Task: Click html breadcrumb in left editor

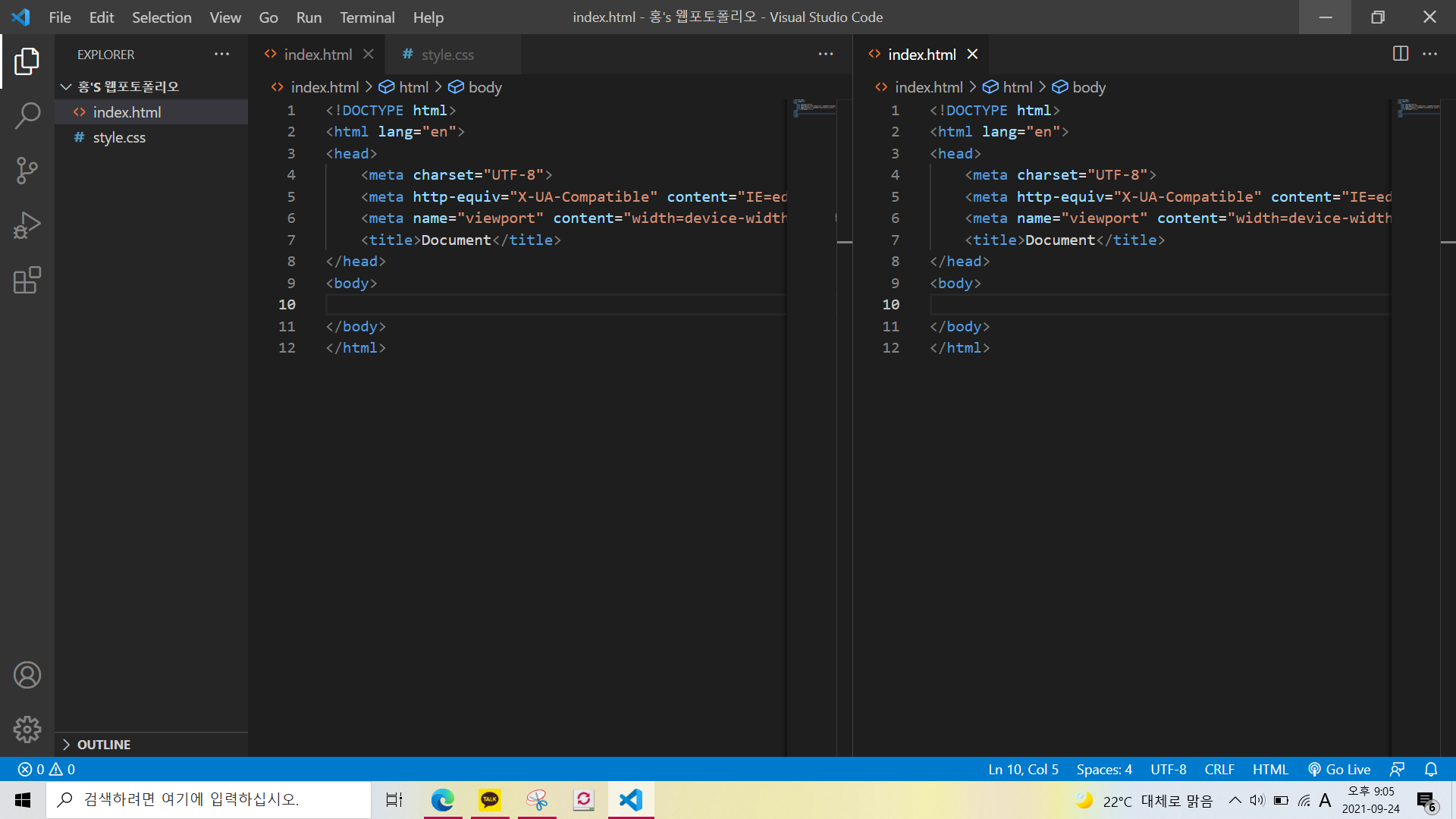Action: click(404, 87)
